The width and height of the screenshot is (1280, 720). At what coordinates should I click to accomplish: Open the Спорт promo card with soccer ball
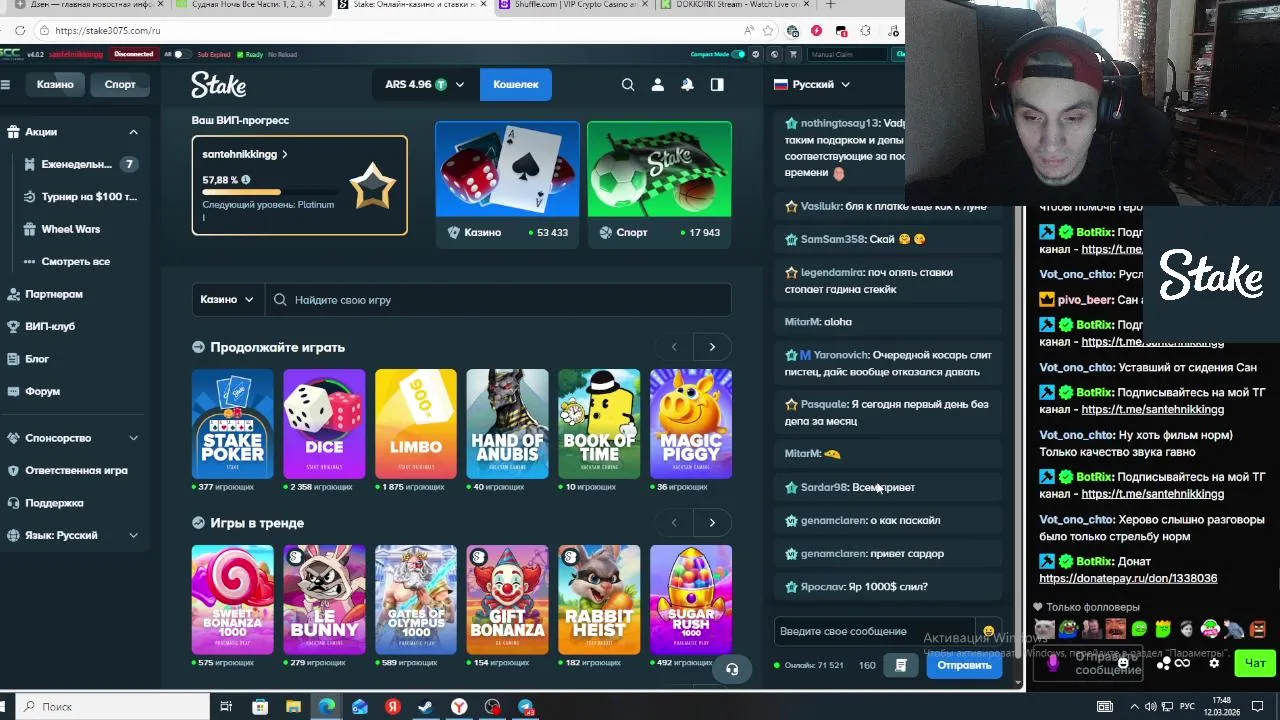tap(659, 185)
